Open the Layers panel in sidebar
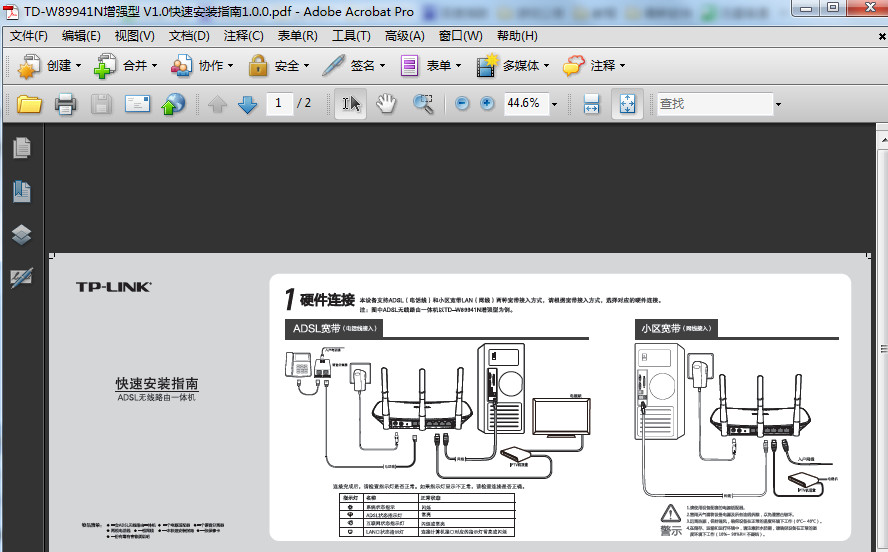 tap(22, 234)
